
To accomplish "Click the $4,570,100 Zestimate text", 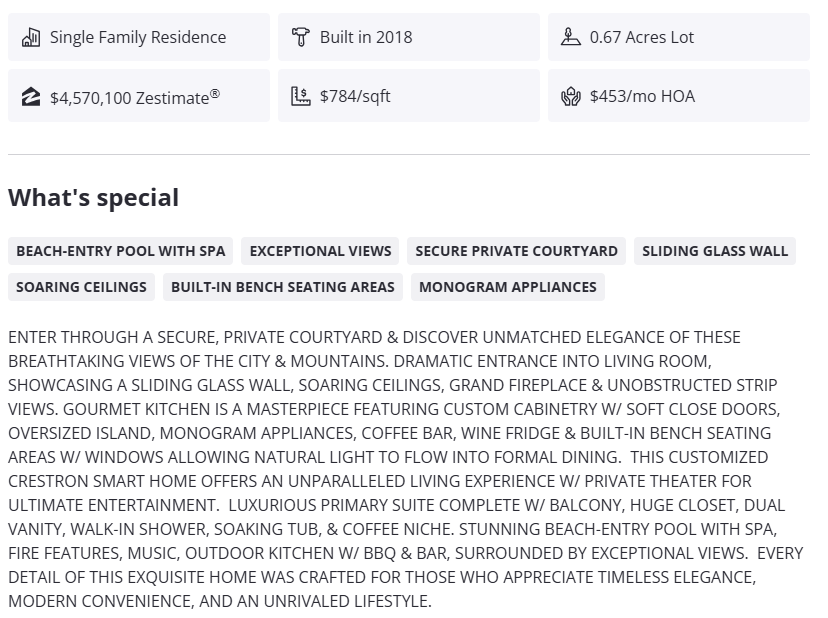I will pyautogui.click(x=135, y=97).
